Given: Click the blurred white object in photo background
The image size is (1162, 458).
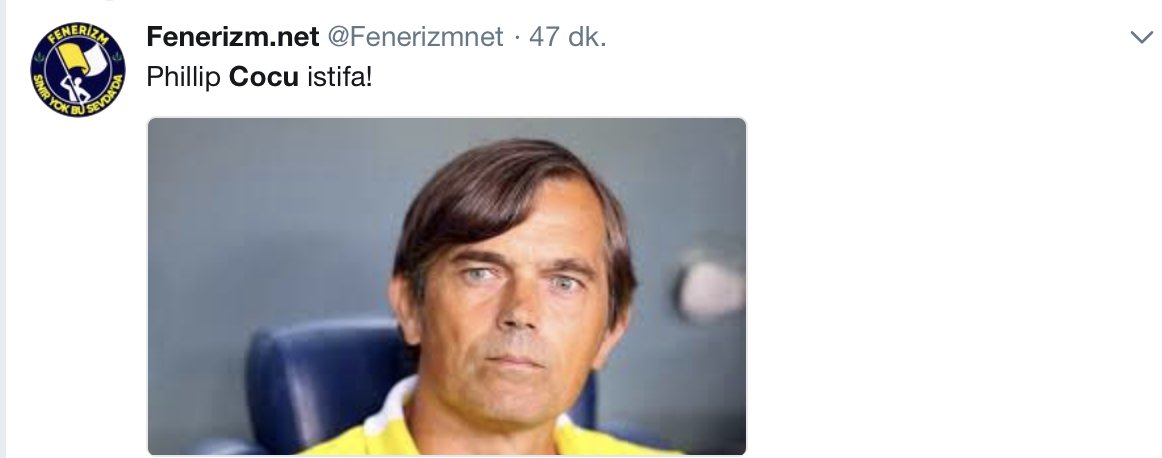Looking at the screenshot, I should click(710, 288).
